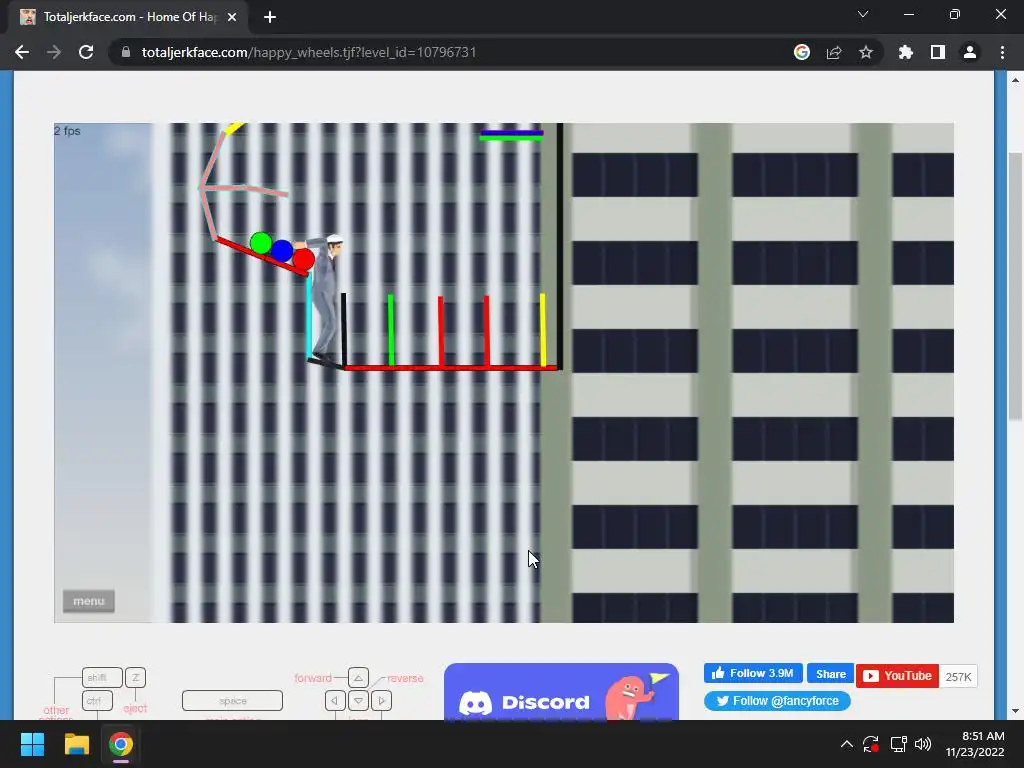Open the volume tray icon
1024x768 pixels.
click(923, 744)
